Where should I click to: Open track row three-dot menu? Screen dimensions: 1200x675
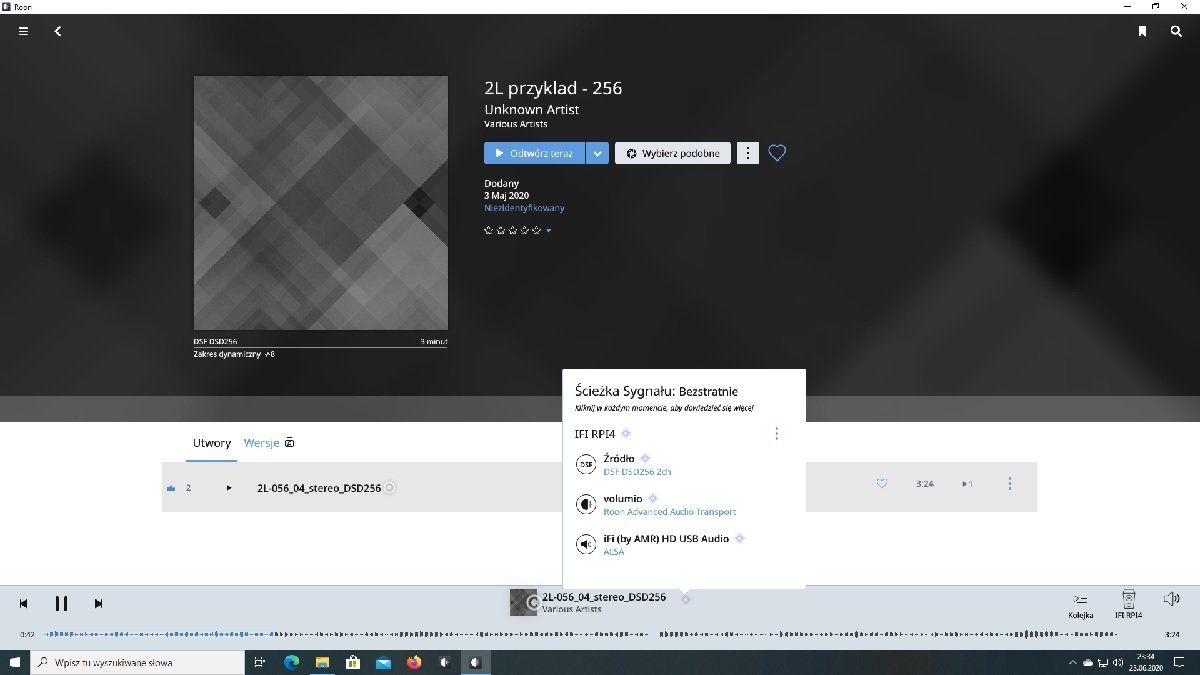(x=1010, y=484)
